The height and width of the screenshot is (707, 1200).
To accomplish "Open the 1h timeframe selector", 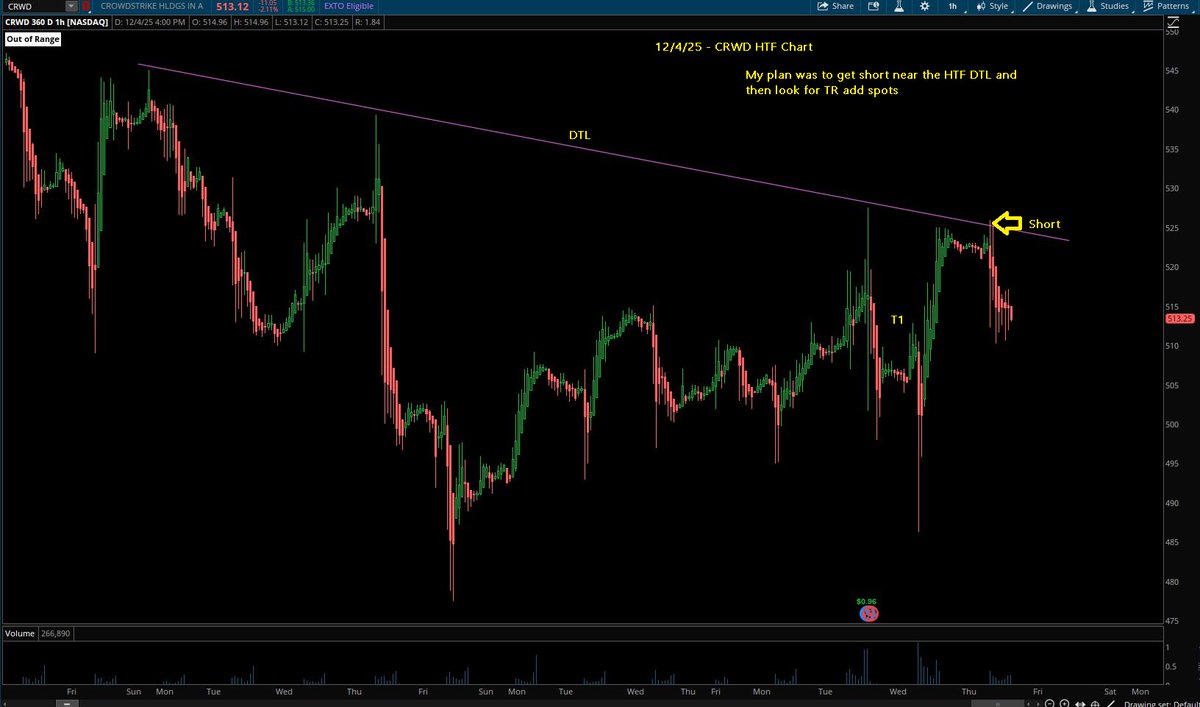I will [x=953, y=6].
